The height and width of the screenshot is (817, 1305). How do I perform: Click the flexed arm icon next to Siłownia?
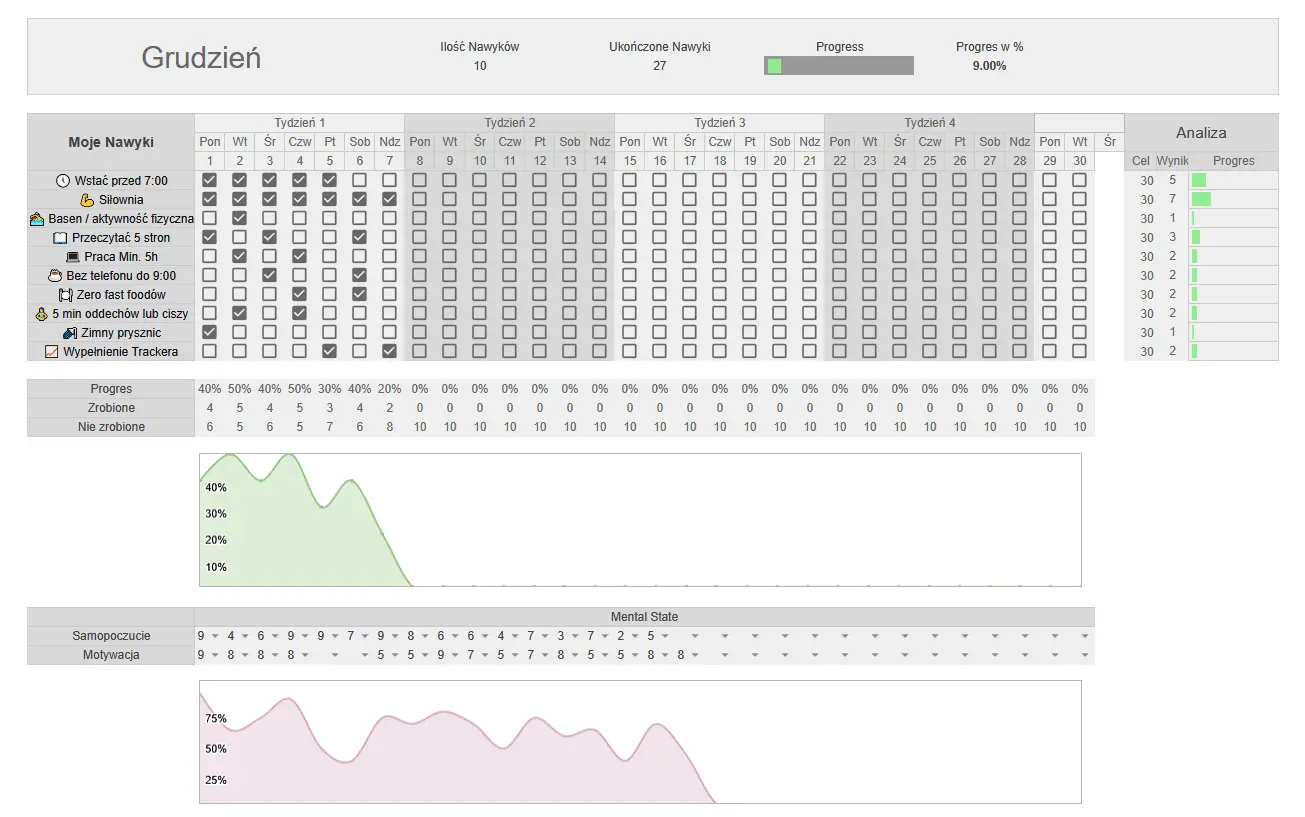click(87, 200)
